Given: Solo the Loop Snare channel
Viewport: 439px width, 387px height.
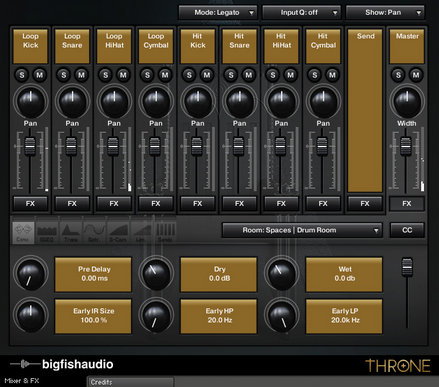Looking at the screenshot, I should pyautogui.click(x=64, y=75).
